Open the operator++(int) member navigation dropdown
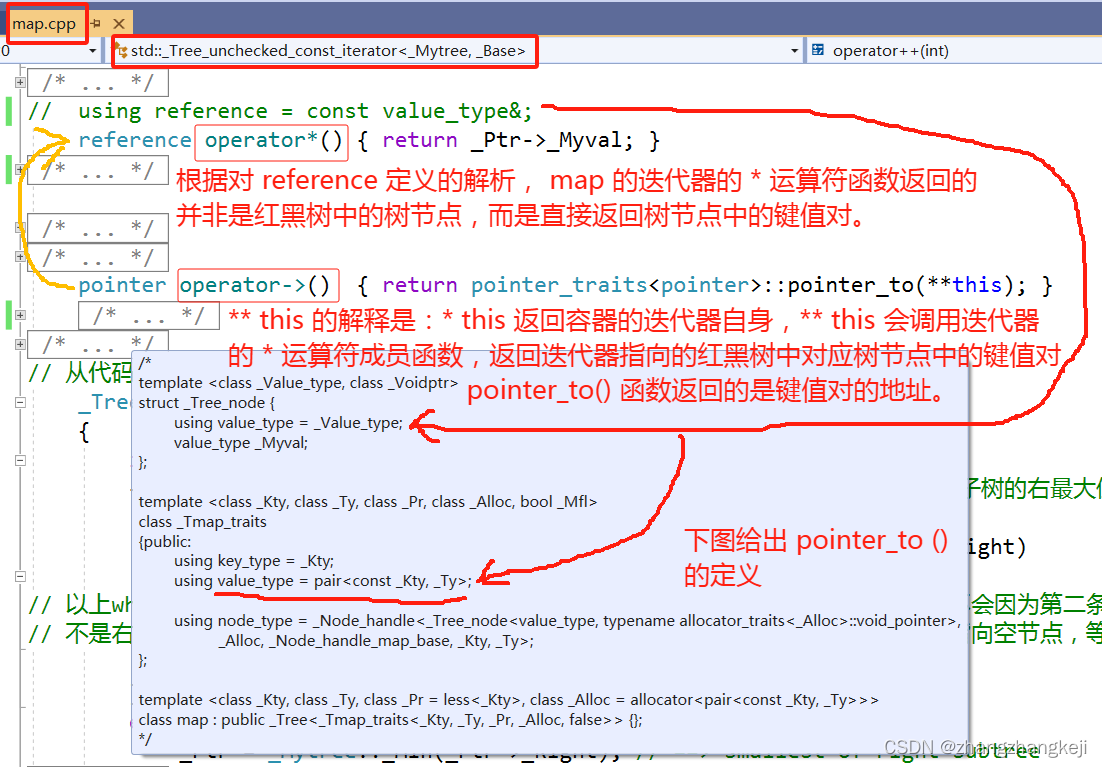This screenshot has width=1102, height=767. 954,51
